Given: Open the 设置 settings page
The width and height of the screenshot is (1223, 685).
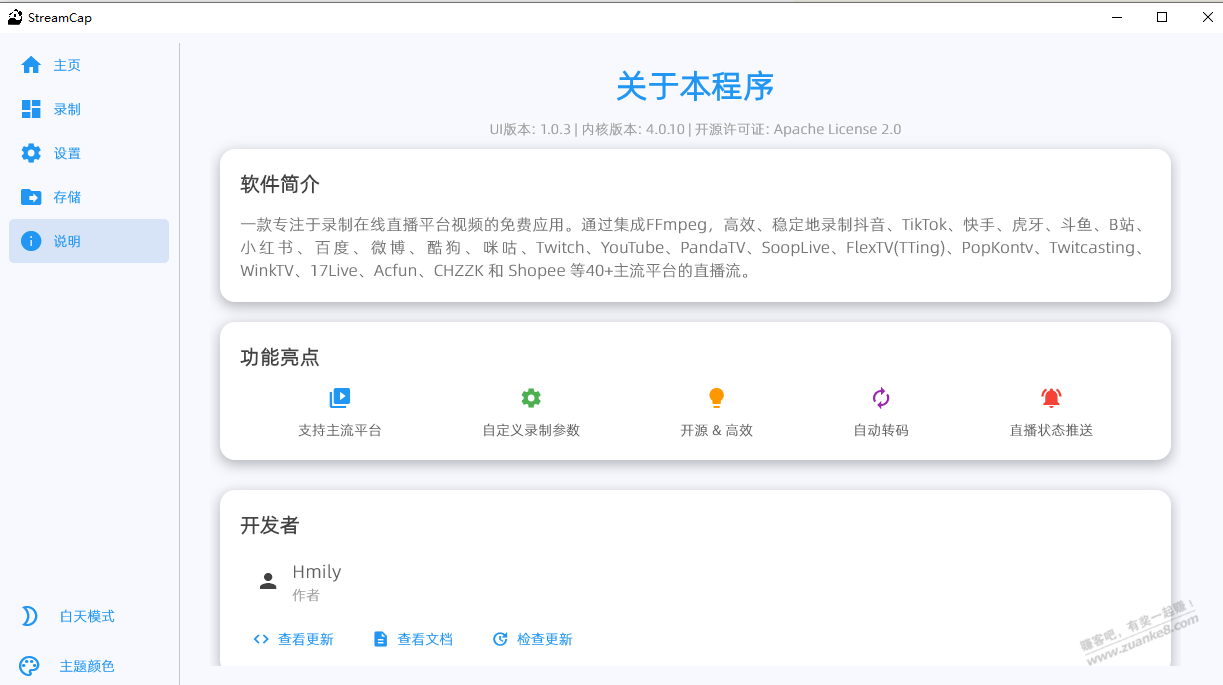Looking at the screenshot, I should pyautogui.click(x=89, y=153).
